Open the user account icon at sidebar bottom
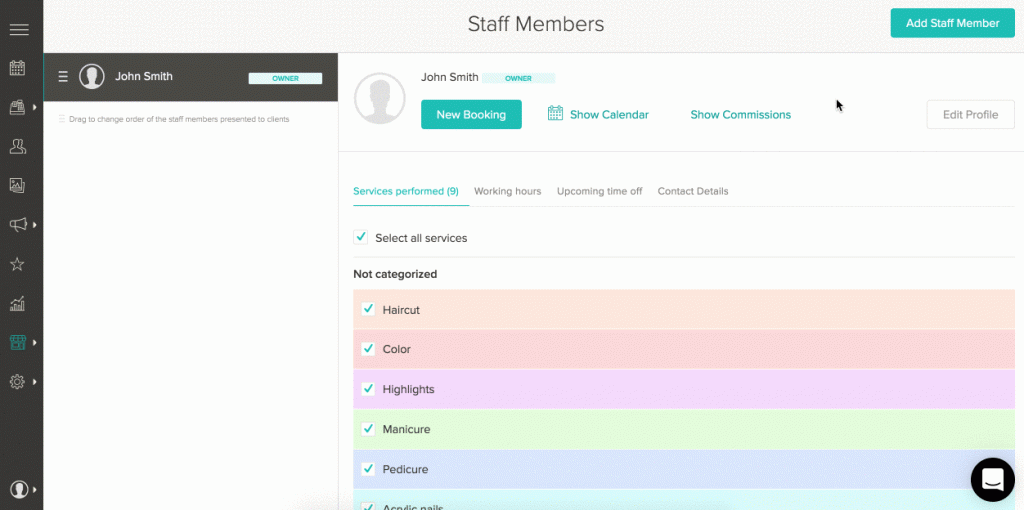 coord(19,488)
